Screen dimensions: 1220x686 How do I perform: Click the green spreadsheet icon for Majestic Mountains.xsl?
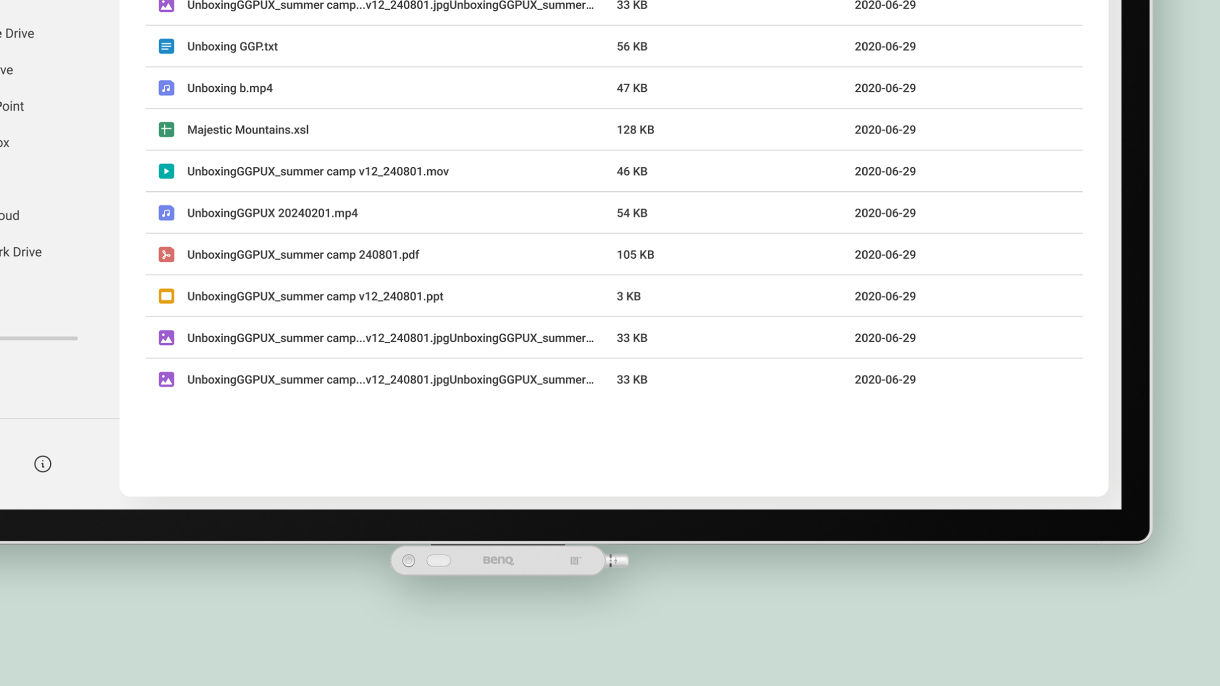click(166, 130)
